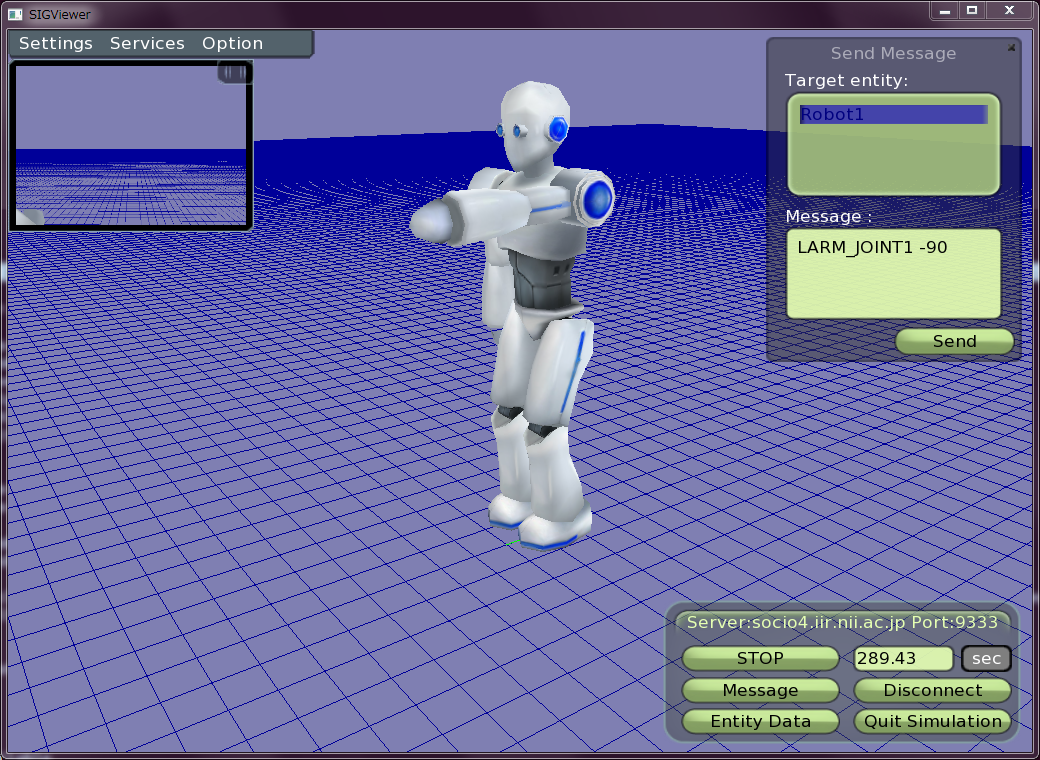Click the camera view grip handle

coord(234,73)
